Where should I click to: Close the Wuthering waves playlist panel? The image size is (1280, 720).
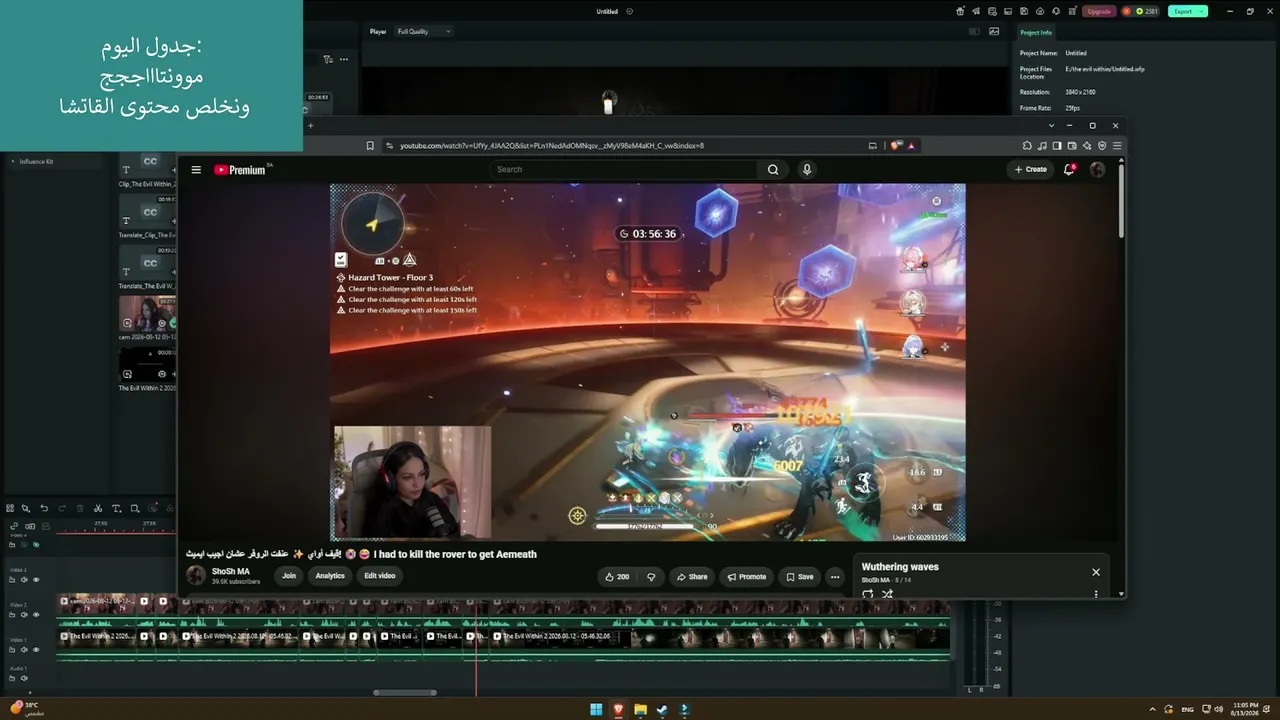coord(1096,572)
